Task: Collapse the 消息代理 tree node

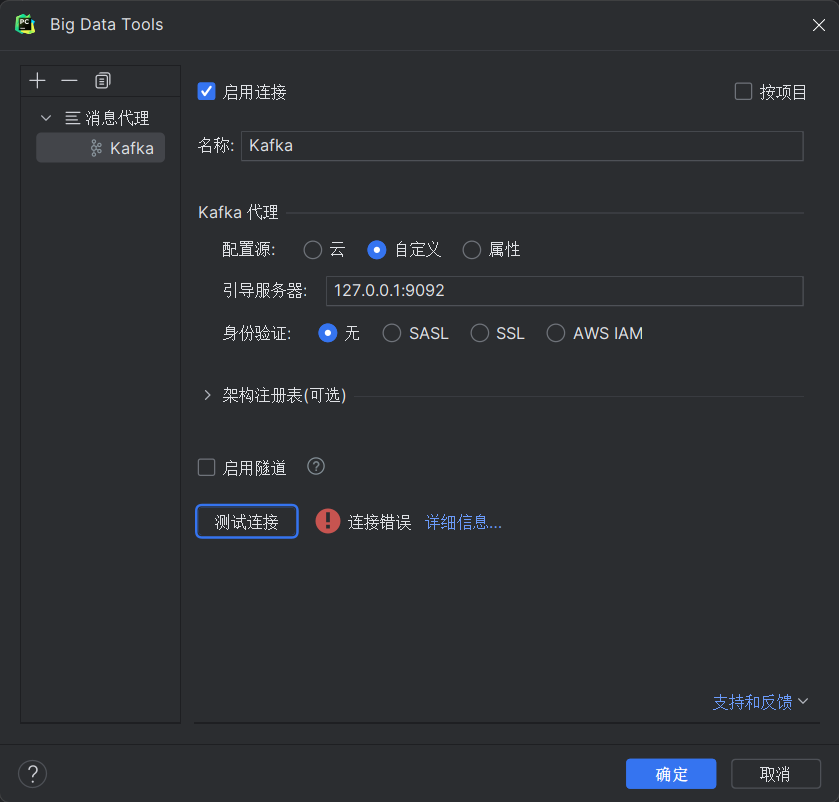Action: click(x=46, y=118)
